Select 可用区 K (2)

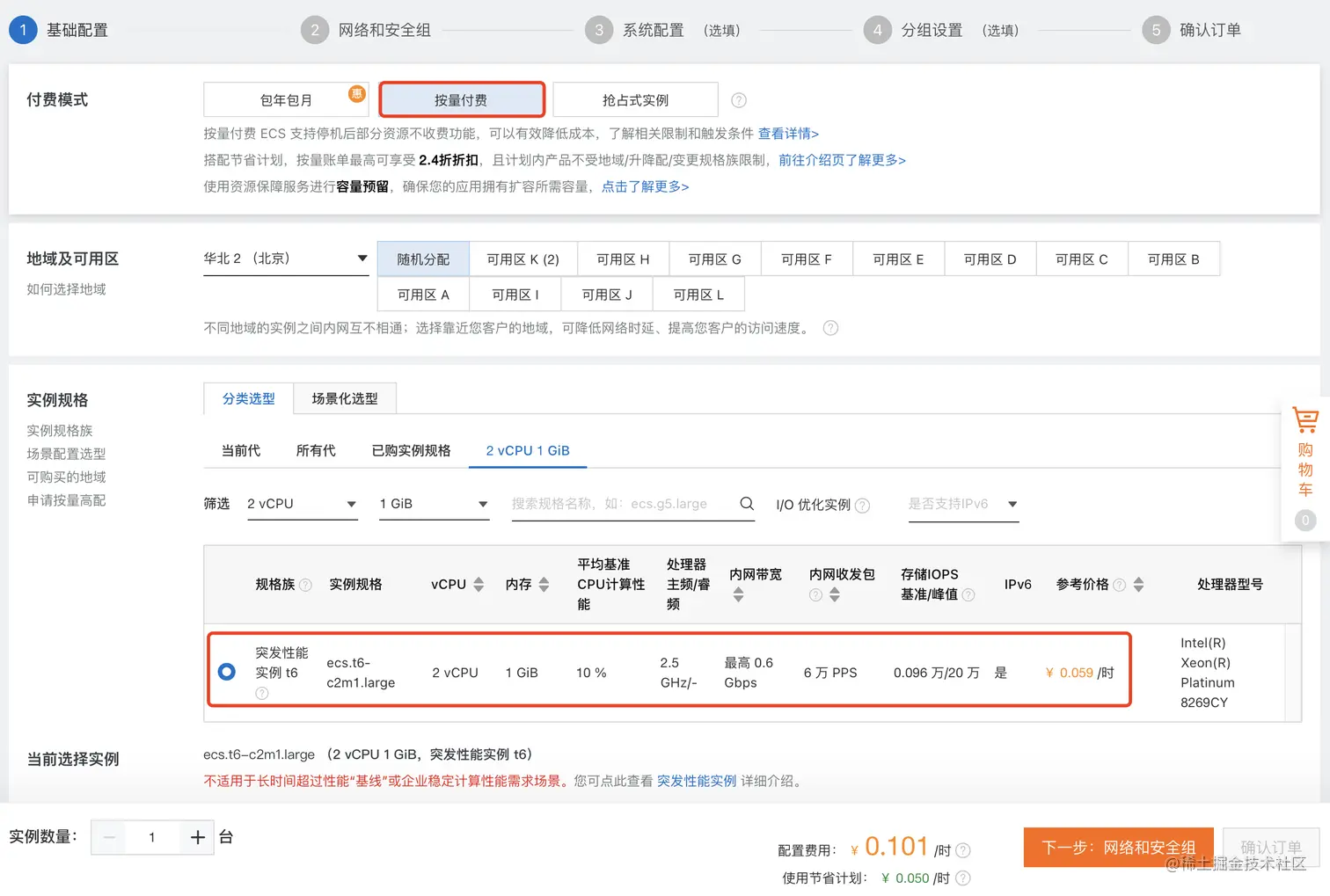pyautogui.click(x=523, y=259)
